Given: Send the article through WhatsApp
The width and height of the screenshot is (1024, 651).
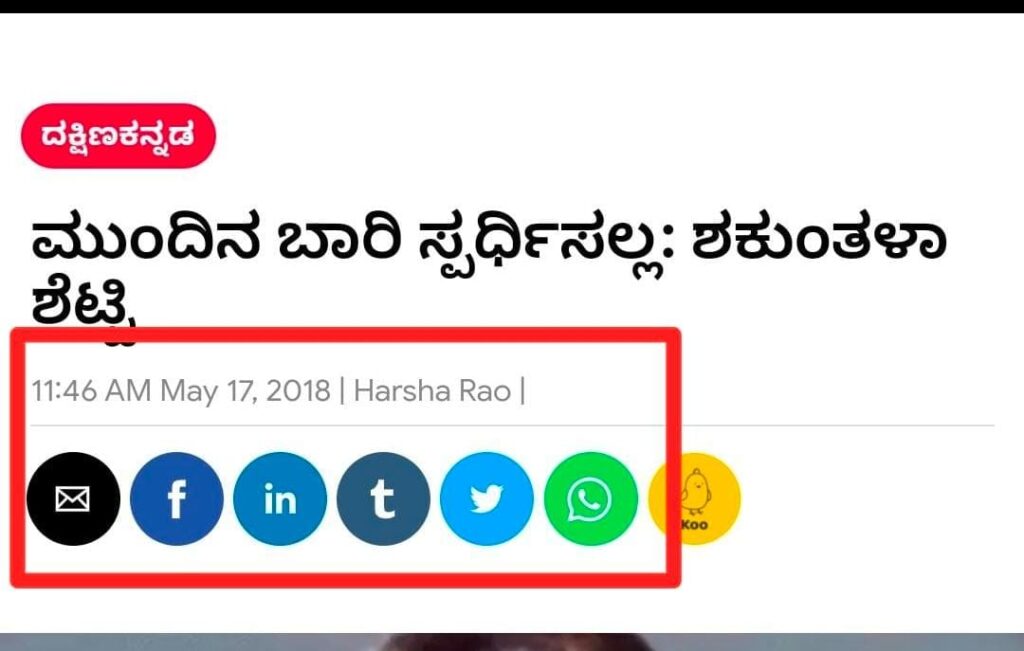Looking at the screenshot, I should point(590,499).
